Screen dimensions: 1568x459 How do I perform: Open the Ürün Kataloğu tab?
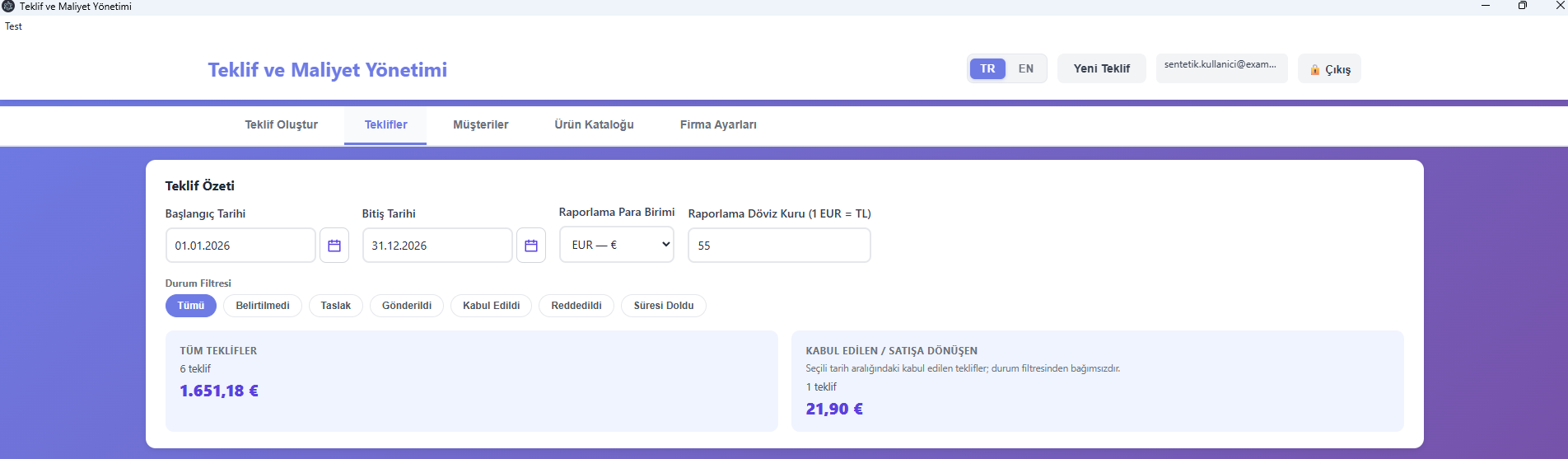pos(594,125)
